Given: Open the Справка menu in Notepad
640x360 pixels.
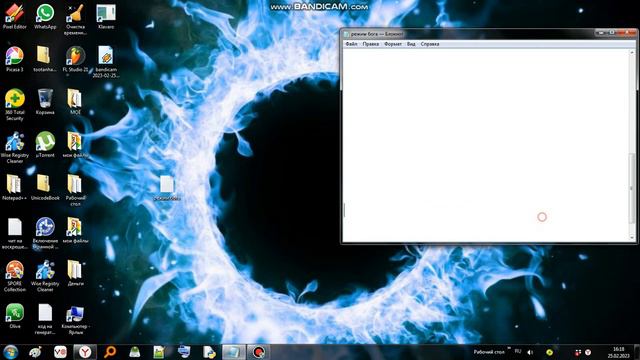Looking at the screenshot, I should (430, 44).
